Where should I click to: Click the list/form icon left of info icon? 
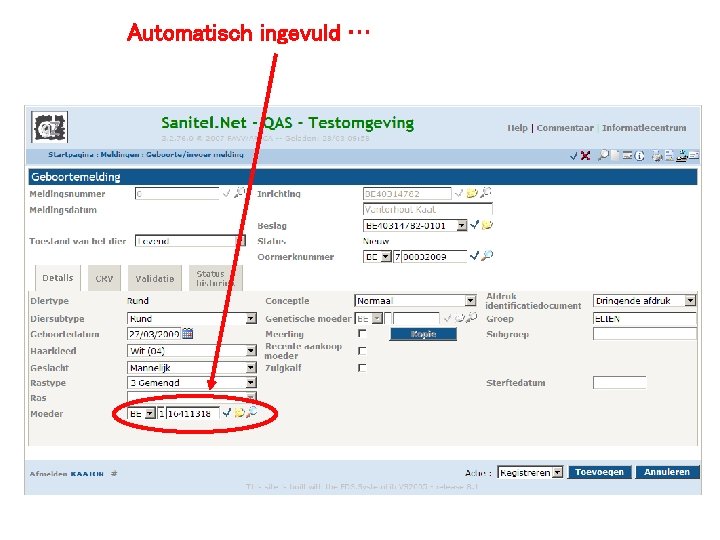click(627, 156)
